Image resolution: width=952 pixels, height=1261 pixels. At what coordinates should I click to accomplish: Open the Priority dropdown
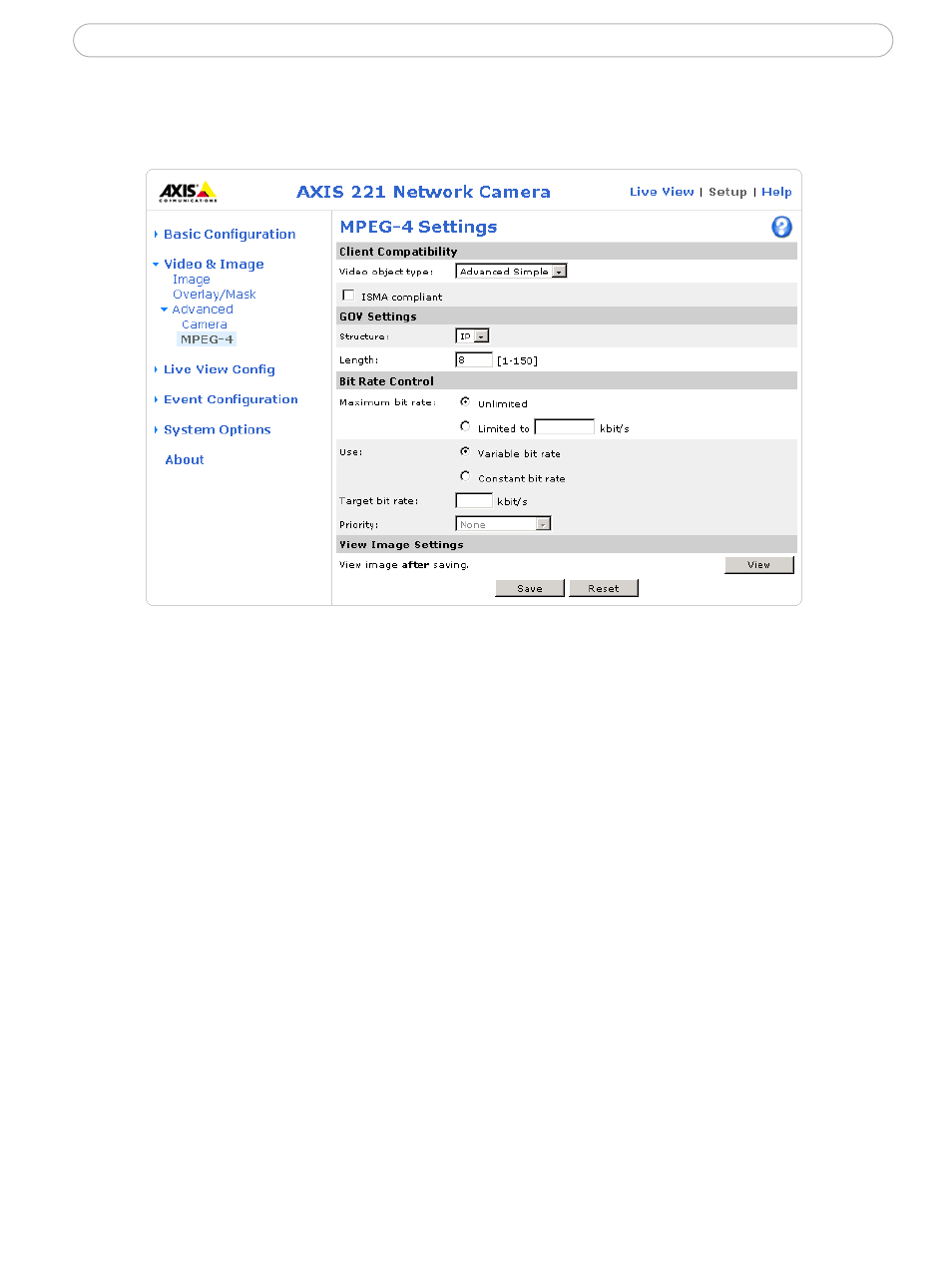503,524
